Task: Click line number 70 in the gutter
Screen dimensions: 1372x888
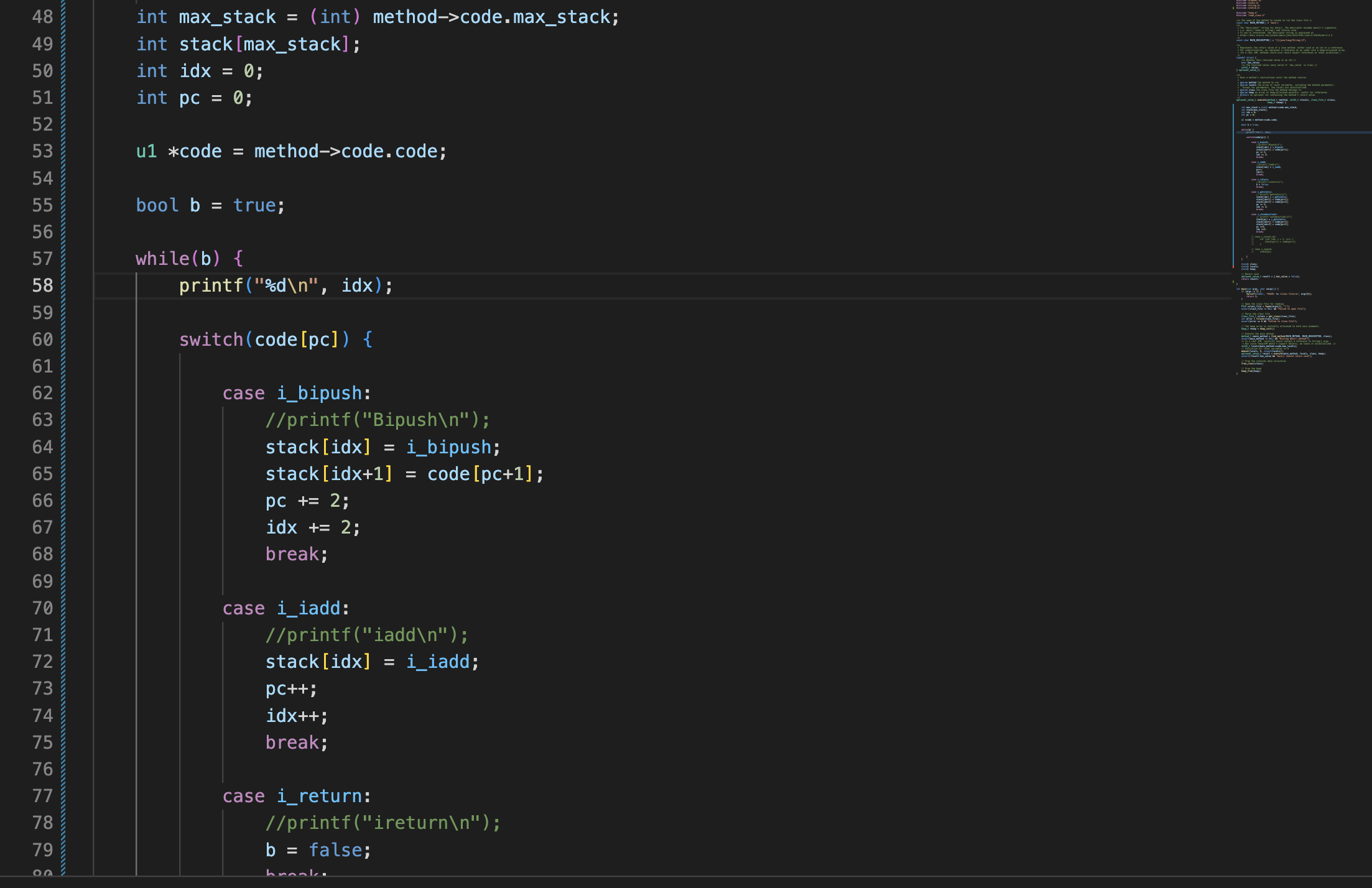Action: (42, 608)
